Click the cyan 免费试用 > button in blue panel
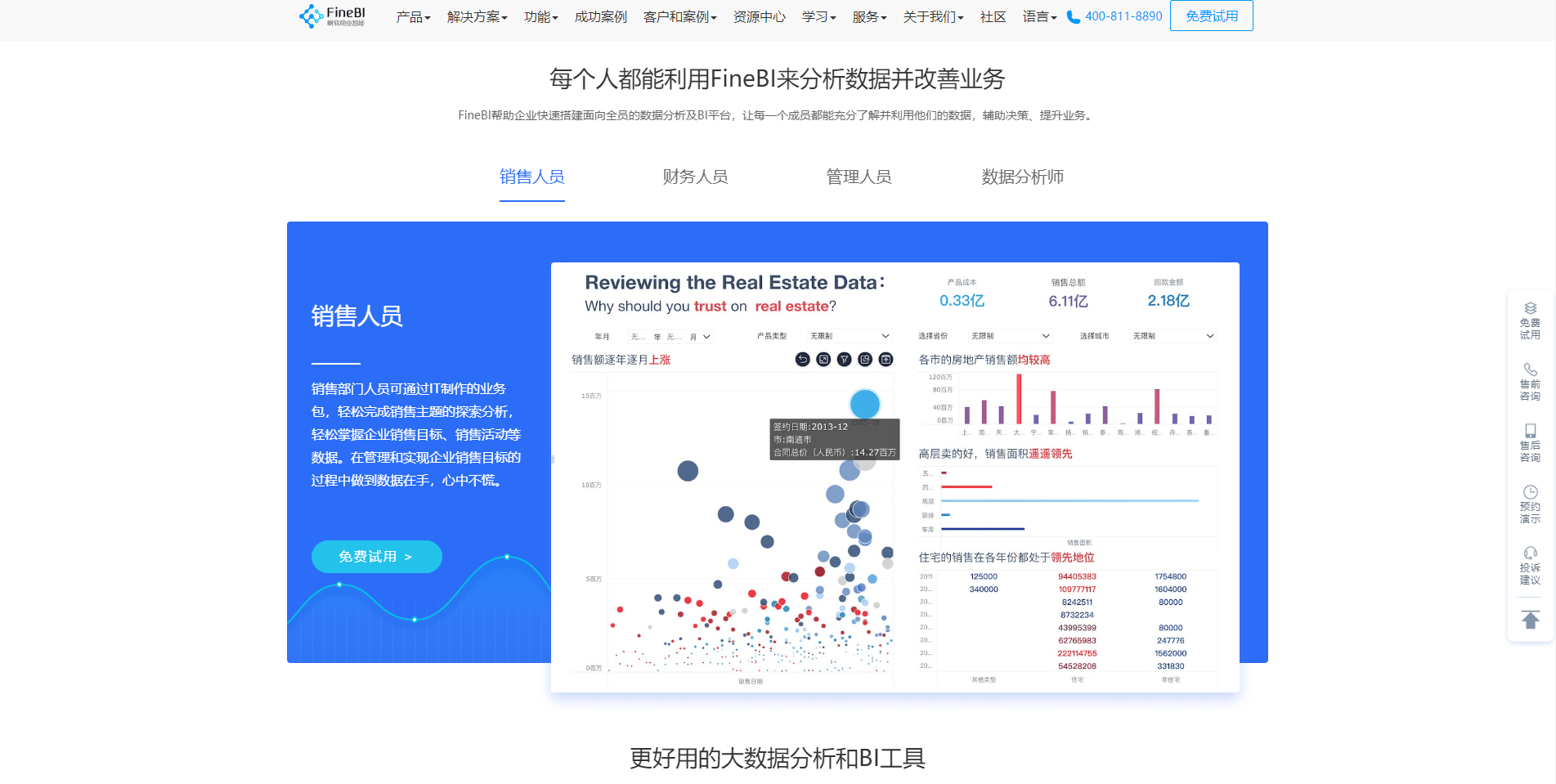Screen dimensions: 1556x784 pos(377,557)
